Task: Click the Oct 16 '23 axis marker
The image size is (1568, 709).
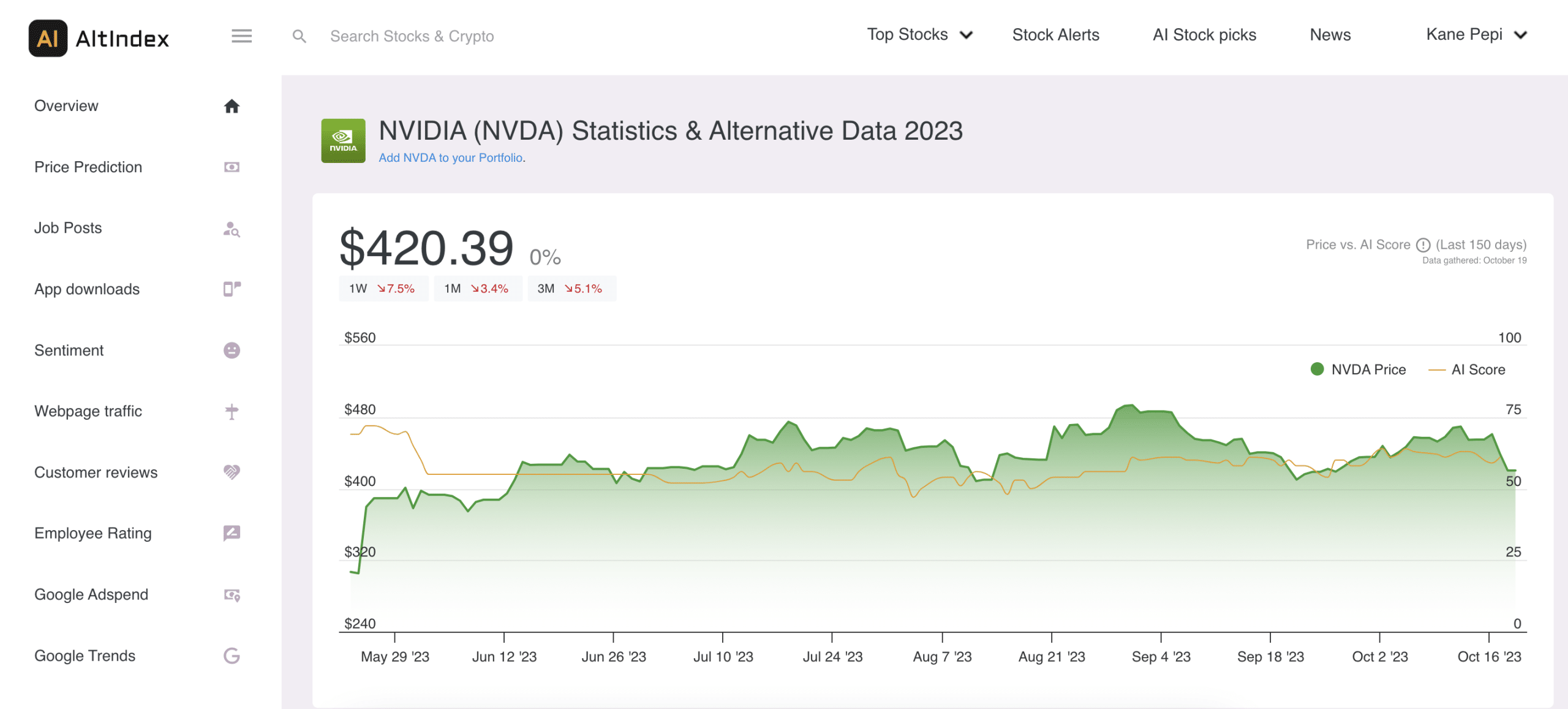Action: tap(1489, 657)
